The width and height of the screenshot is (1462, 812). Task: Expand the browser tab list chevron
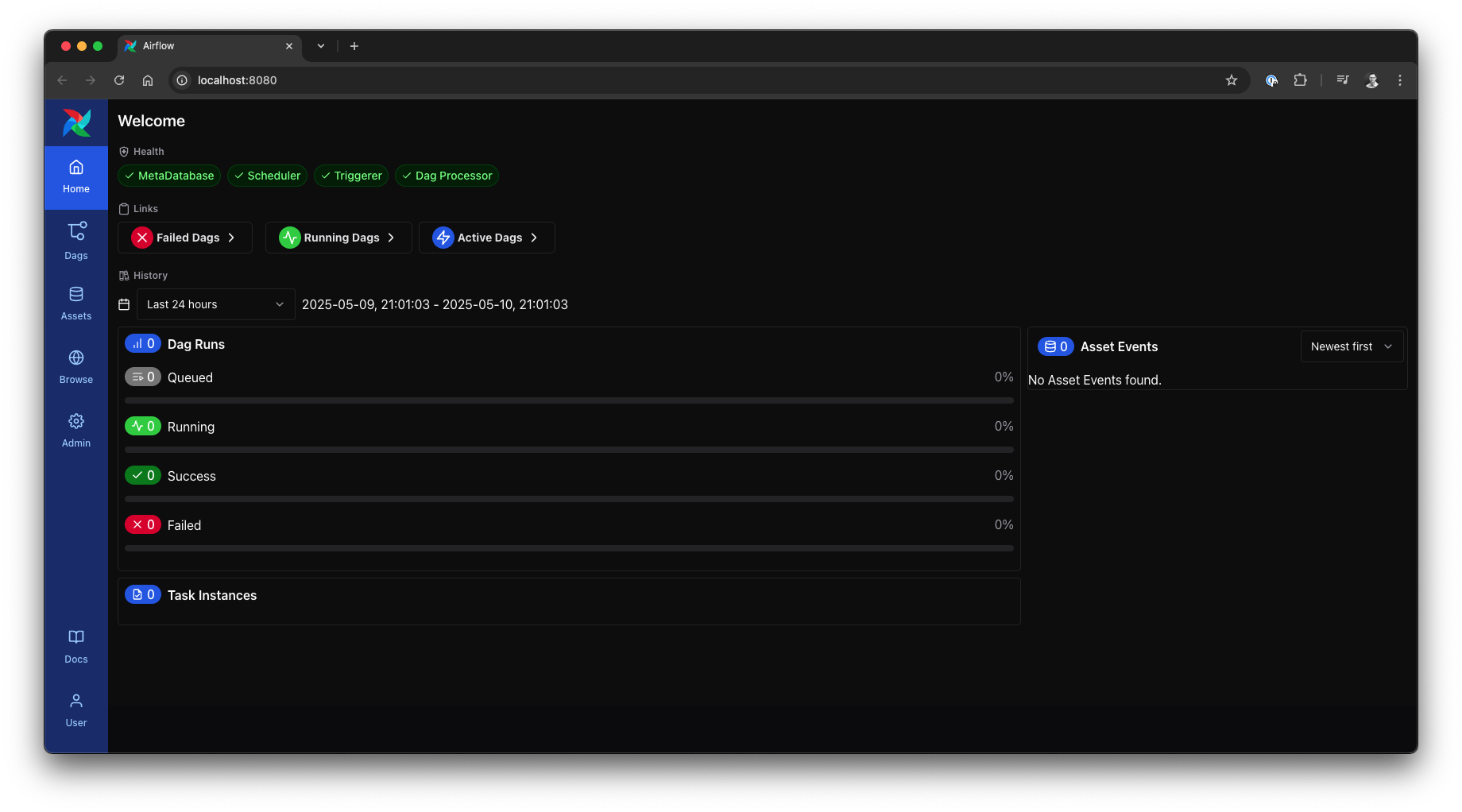(x=320, y=46)
